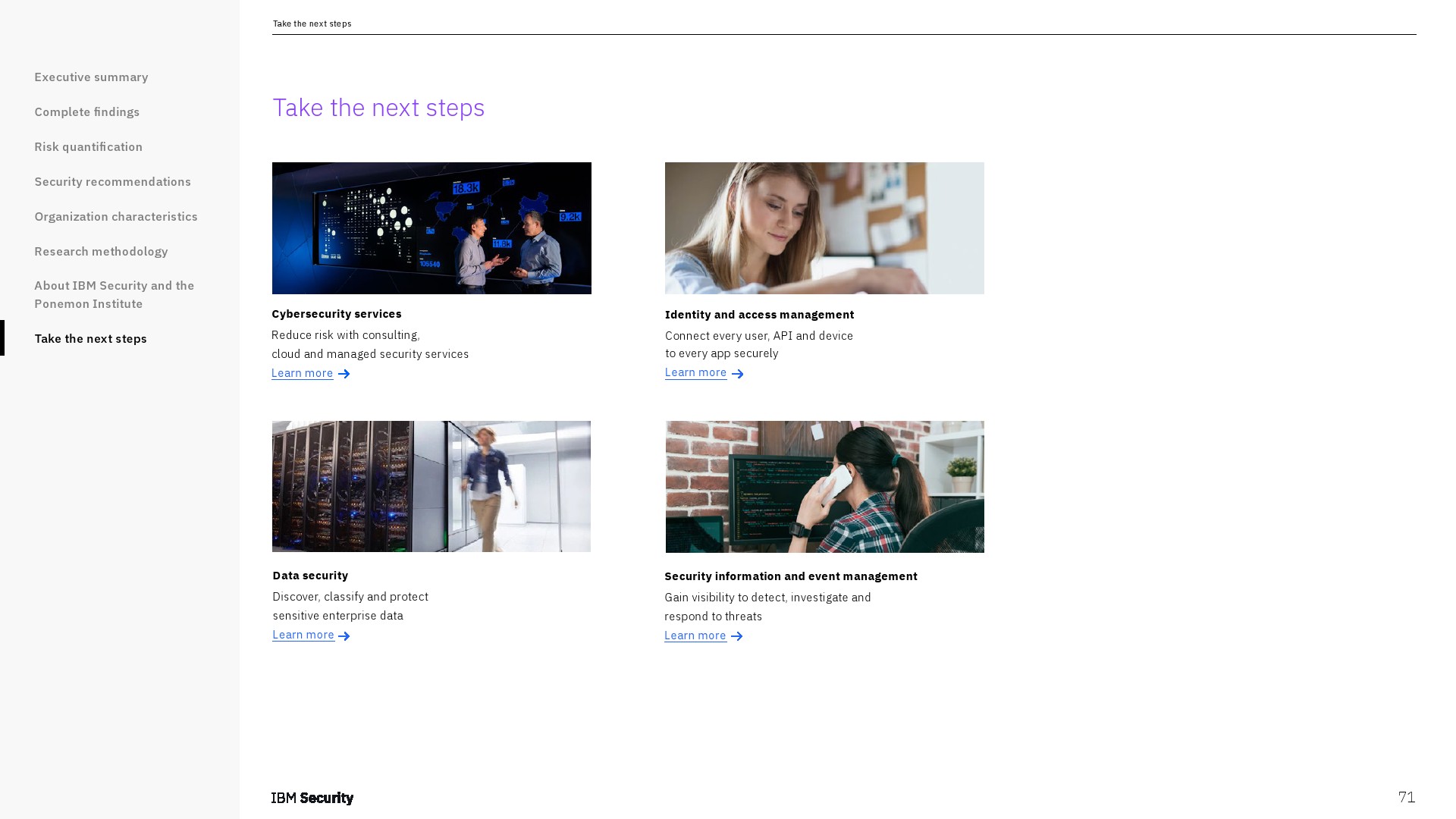Click the Cybersecurity services image with world map screen
This screenshot has width=1456, height=819.
431,228
